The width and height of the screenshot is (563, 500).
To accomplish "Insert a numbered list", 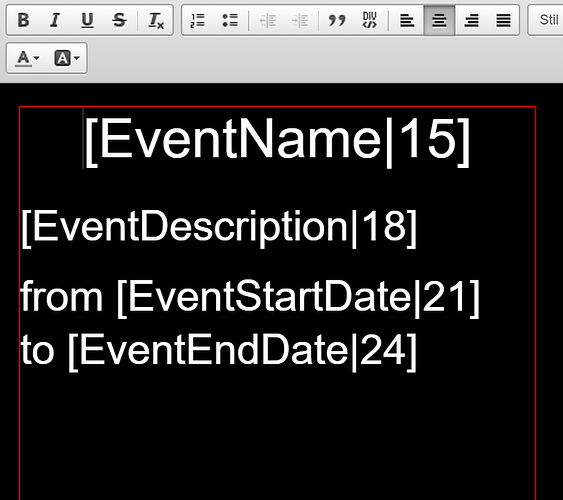I will (x=197, y=20).
